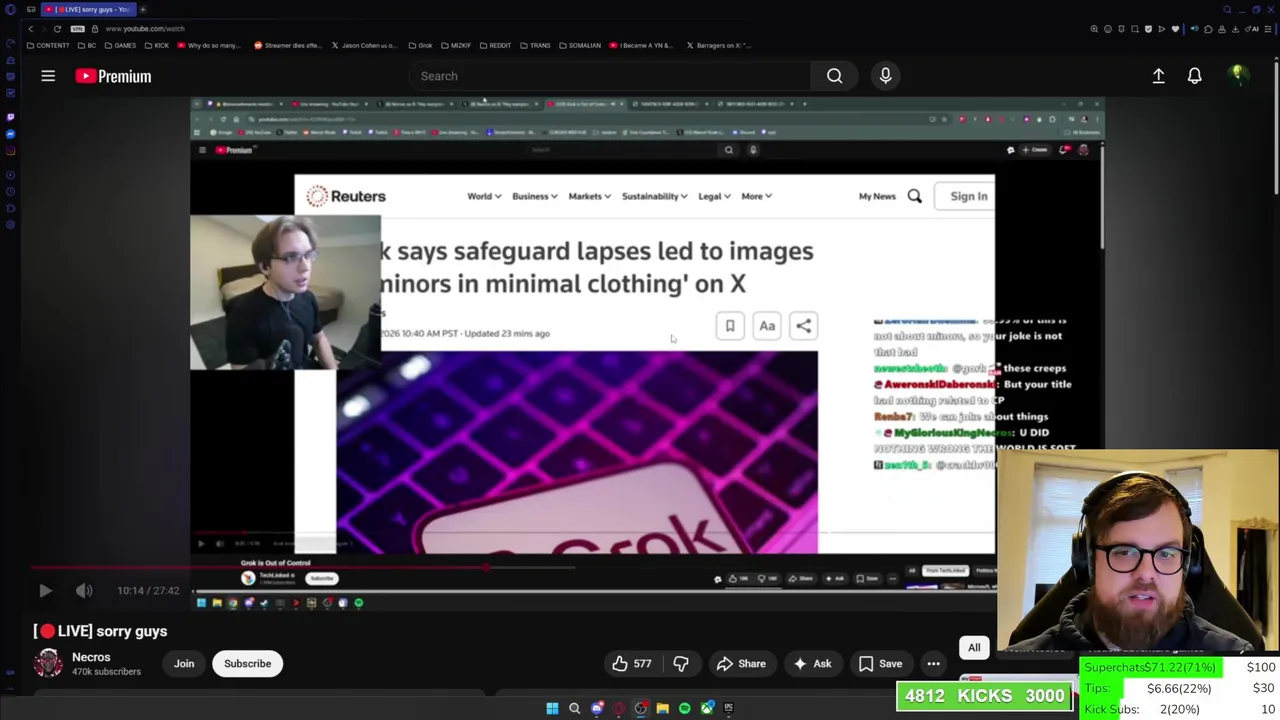The image size is (1280, 720).
Task: Click the YouTube search magnifier button
Action: point(834,76)
